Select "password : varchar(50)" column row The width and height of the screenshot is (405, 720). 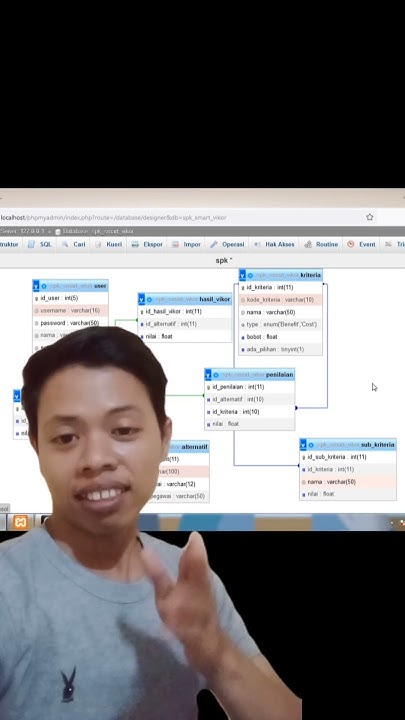70,323
